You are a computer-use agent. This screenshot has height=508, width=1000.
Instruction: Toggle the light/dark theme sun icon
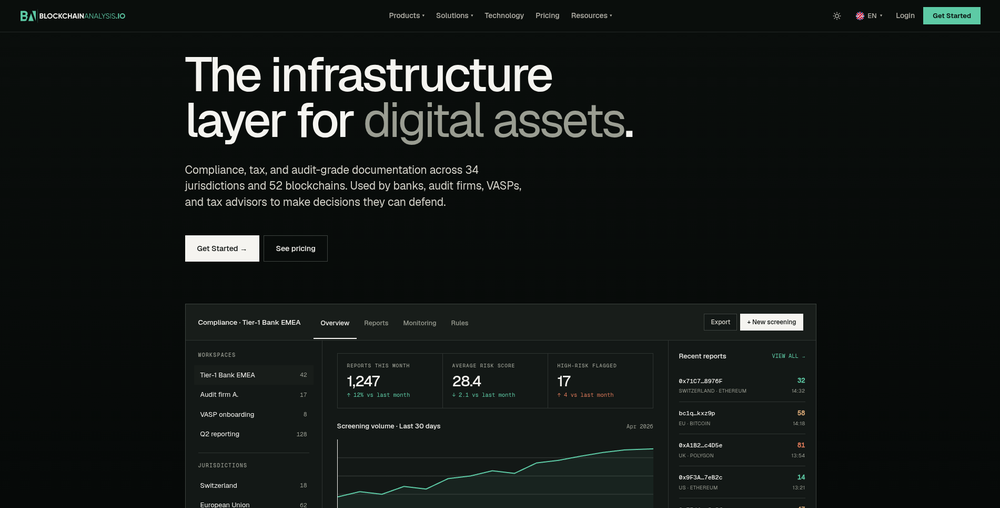(x=837, y=16)
